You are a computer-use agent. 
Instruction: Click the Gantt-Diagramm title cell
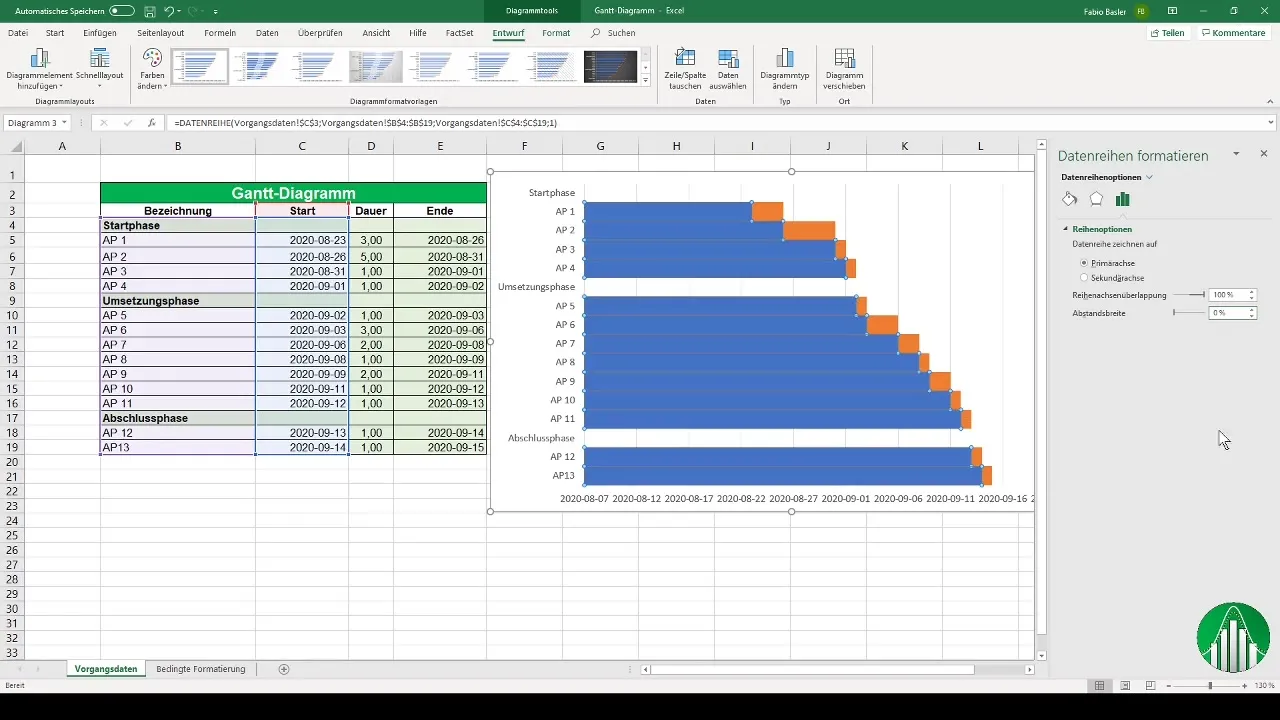click(293, 193)
